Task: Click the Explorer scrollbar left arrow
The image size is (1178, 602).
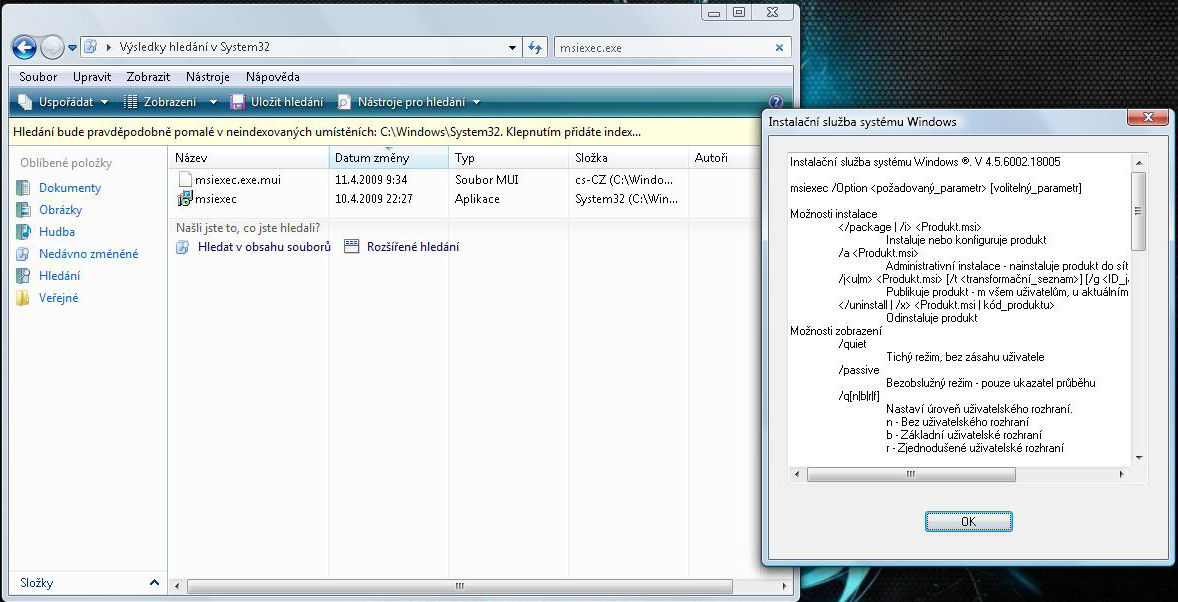Action: (177, 585)
